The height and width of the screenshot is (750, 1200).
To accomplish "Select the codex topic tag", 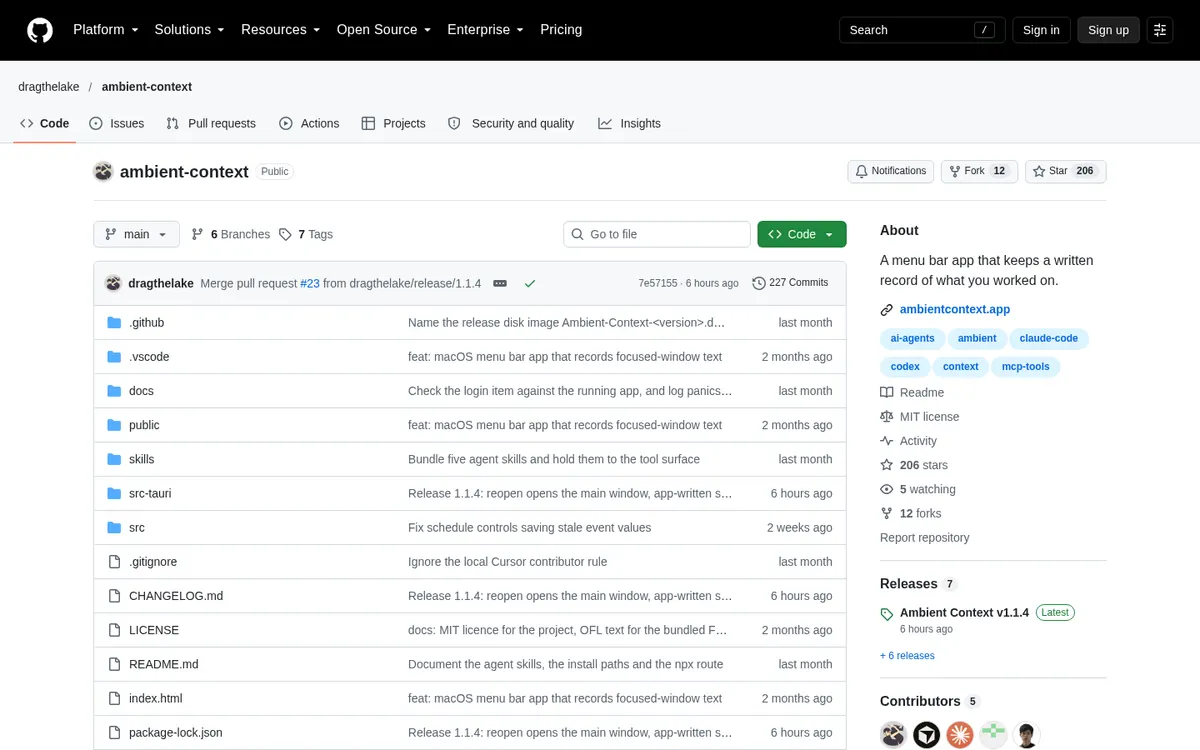I will click(x=905, y=367).
